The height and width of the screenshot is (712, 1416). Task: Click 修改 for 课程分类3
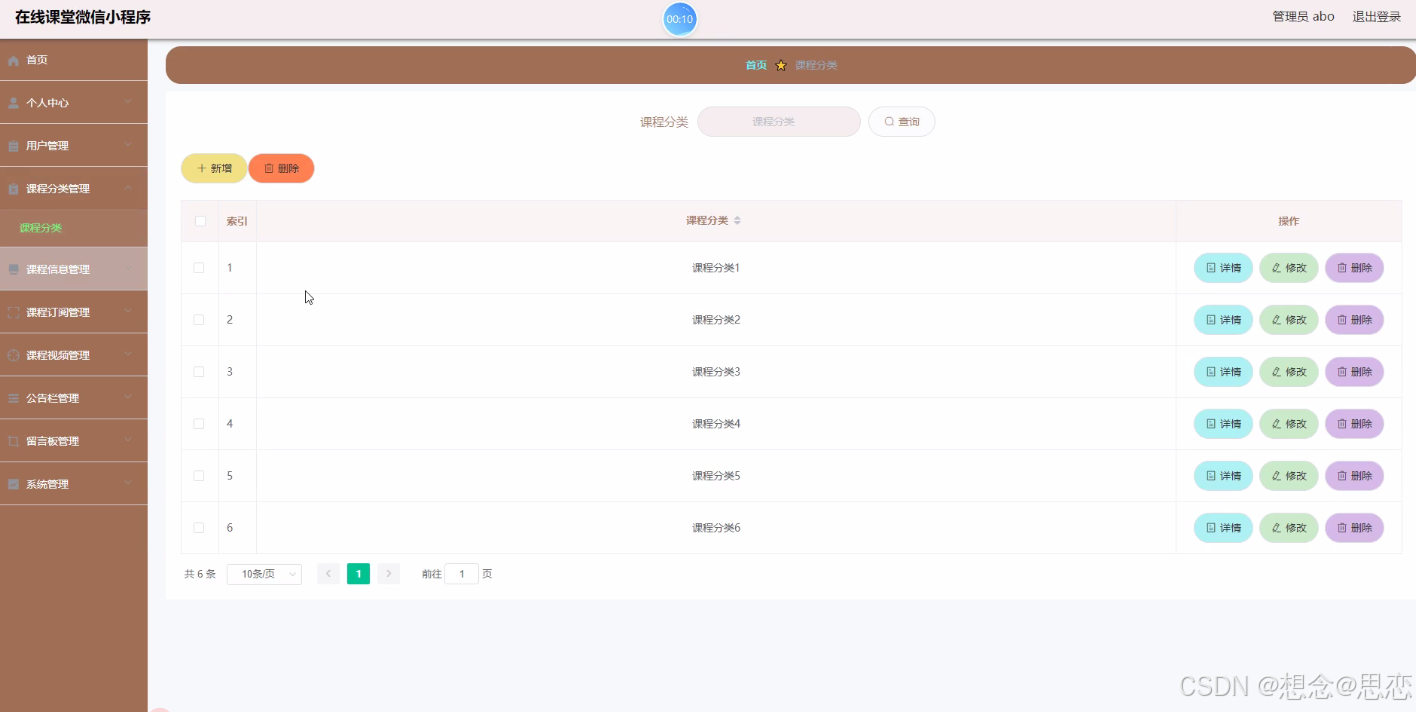1289,372
